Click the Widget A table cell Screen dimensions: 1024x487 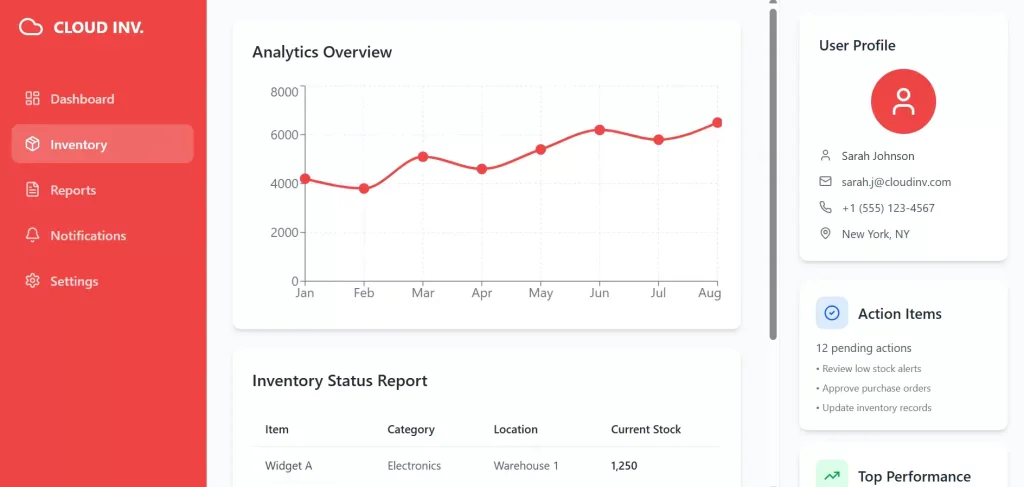[289, 466]
